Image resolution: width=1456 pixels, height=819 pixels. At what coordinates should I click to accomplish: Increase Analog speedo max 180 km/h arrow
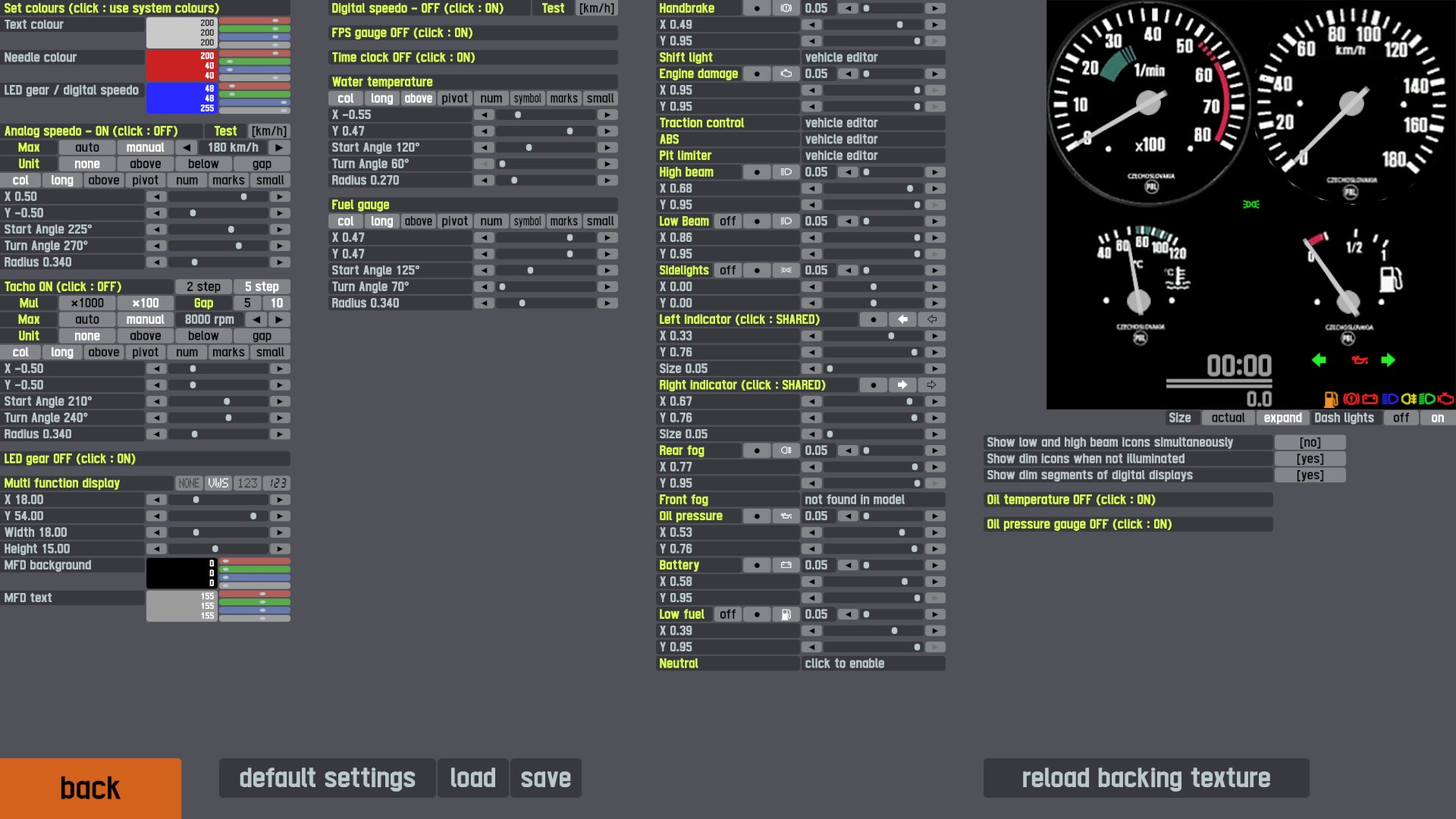[x=279, y=148]
